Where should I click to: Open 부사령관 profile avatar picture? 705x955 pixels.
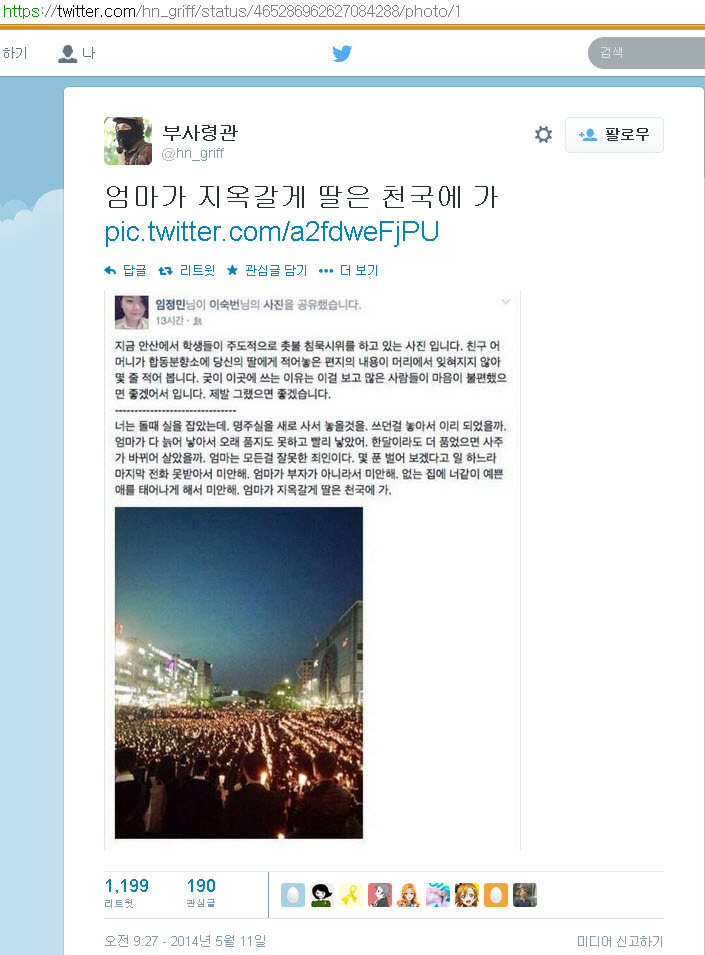[128, 141]
